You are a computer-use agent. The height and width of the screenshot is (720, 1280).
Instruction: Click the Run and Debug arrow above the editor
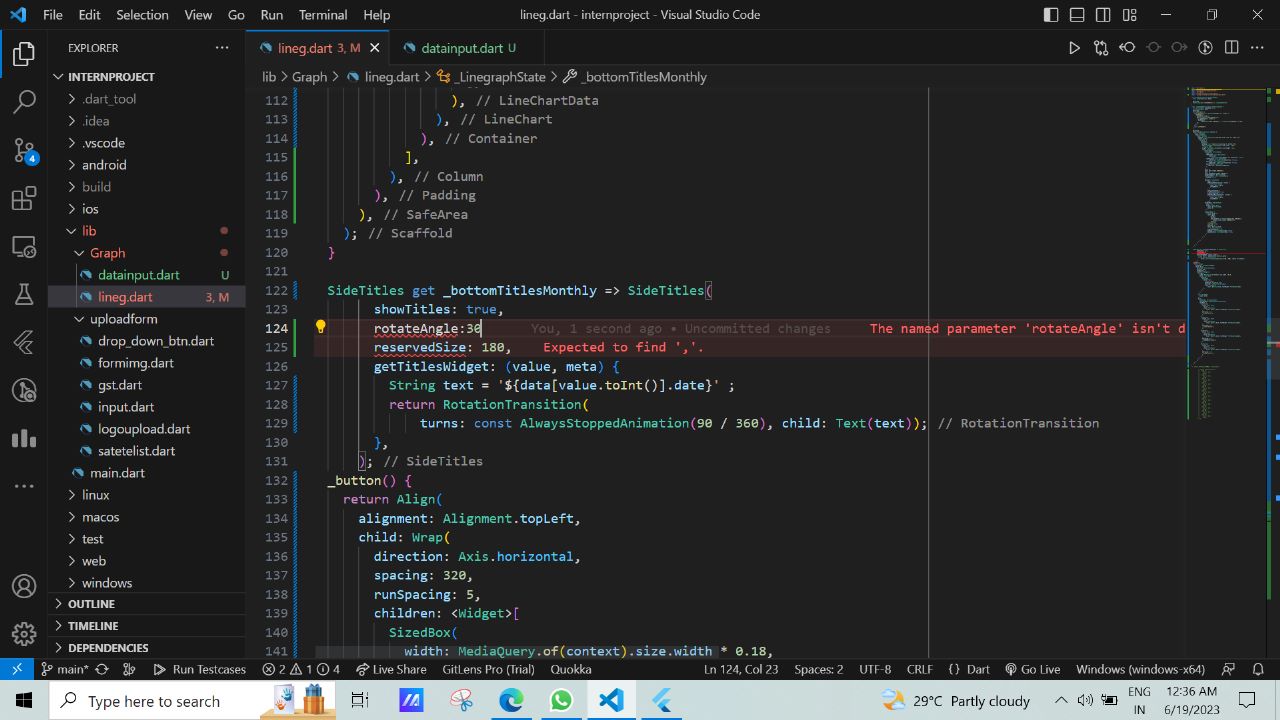(1074, 47)
